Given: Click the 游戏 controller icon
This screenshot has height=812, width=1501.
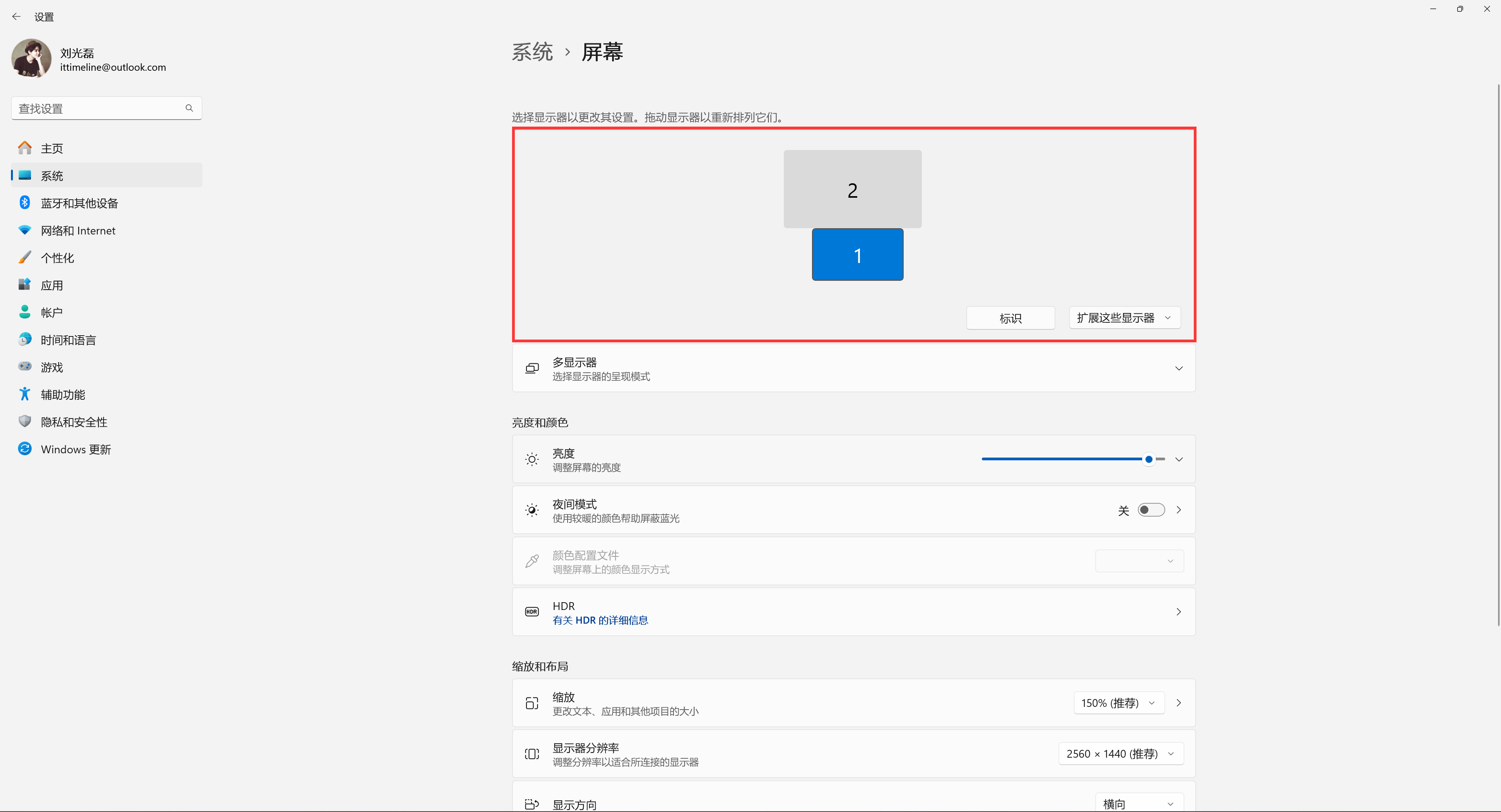Looking at the screenshot, I should pos(25,367).
